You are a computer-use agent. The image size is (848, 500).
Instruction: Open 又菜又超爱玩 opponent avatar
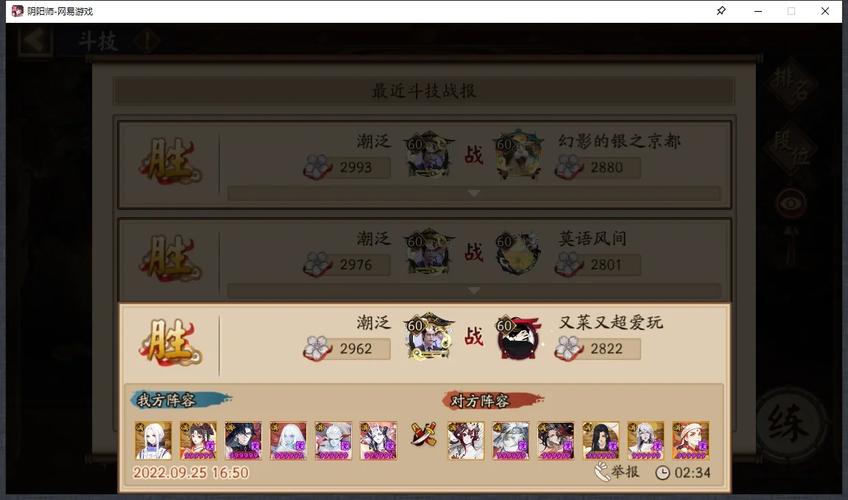pos(518,337)
